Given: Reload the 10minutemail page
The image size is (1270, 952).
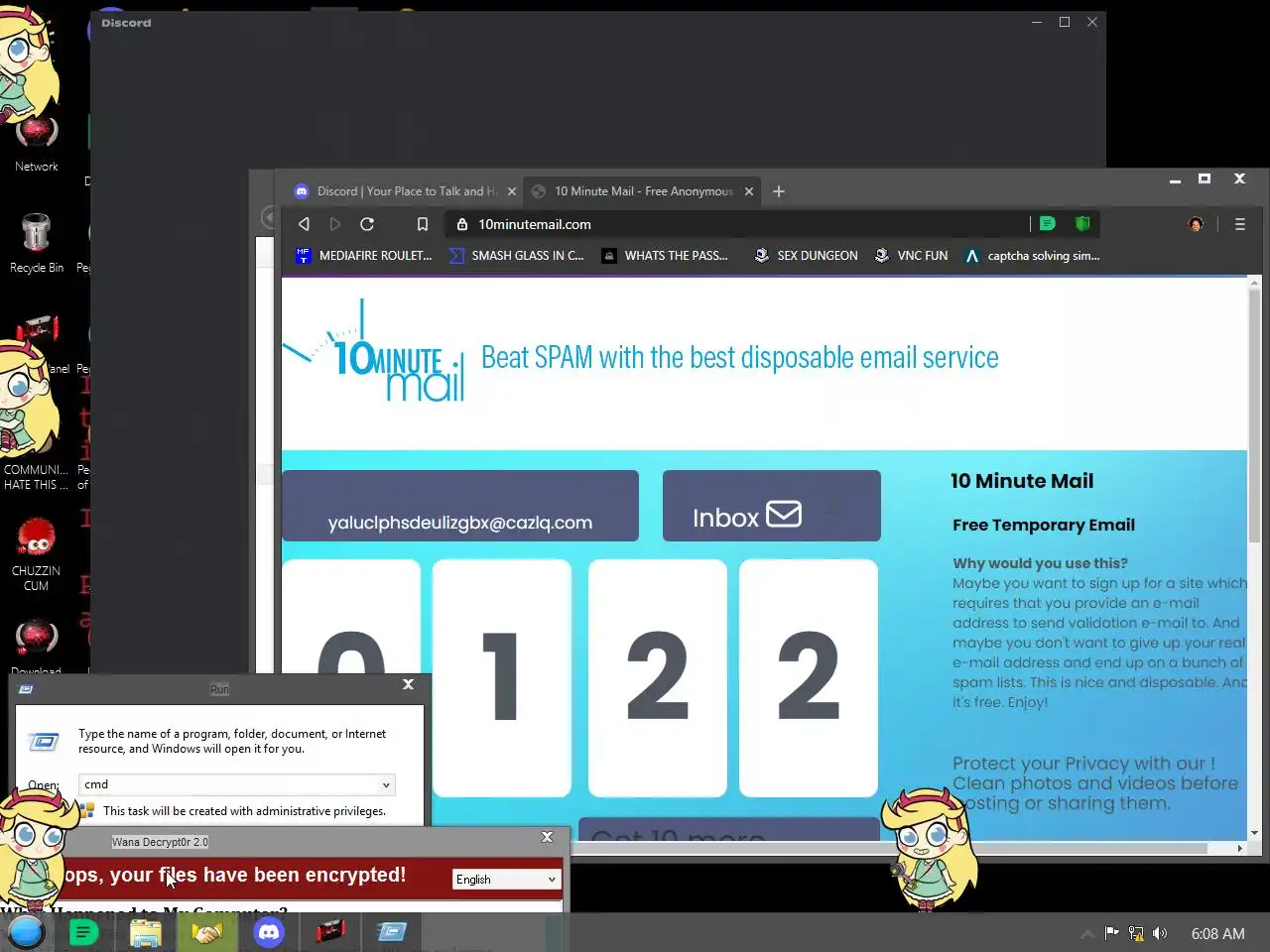Looking at the screenshot, I should tap(367, 224).
